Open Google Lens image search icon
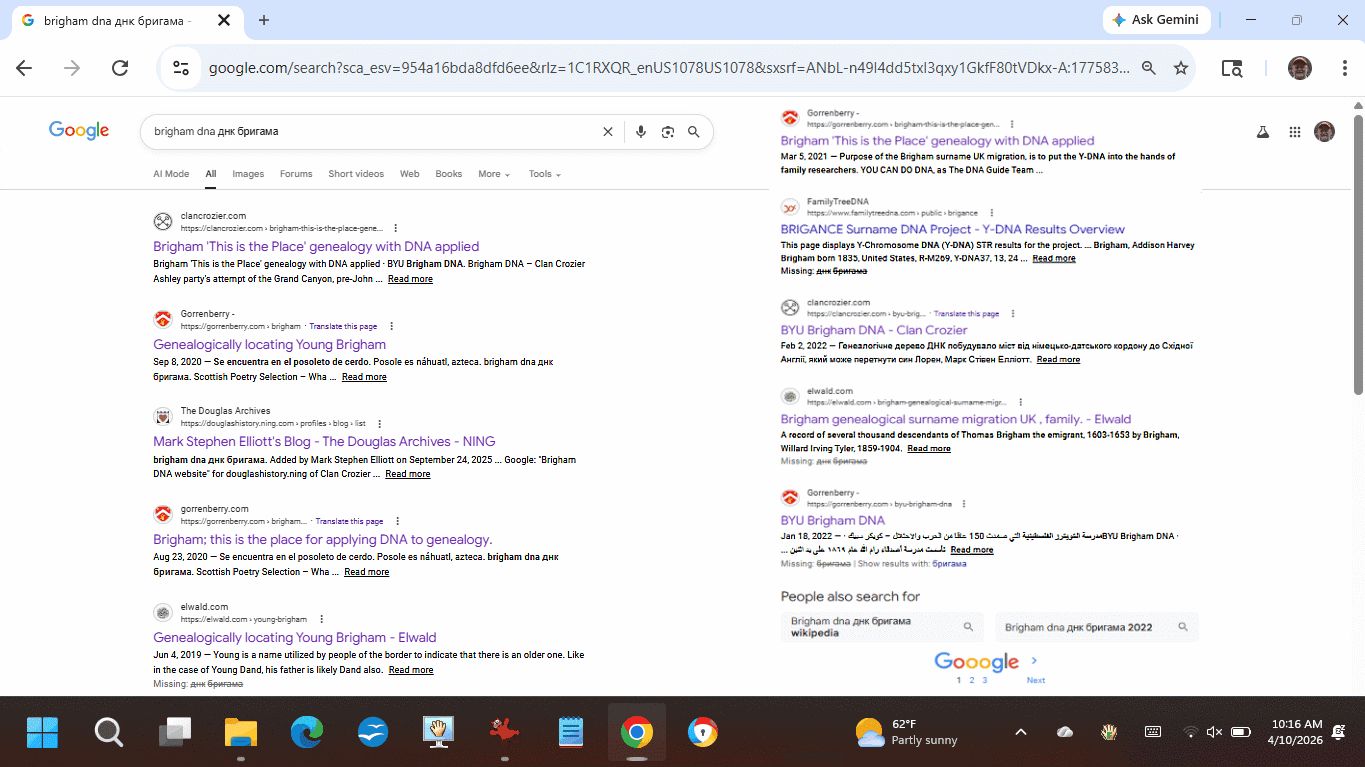The image size is (1365, 767). coord(667,132)
